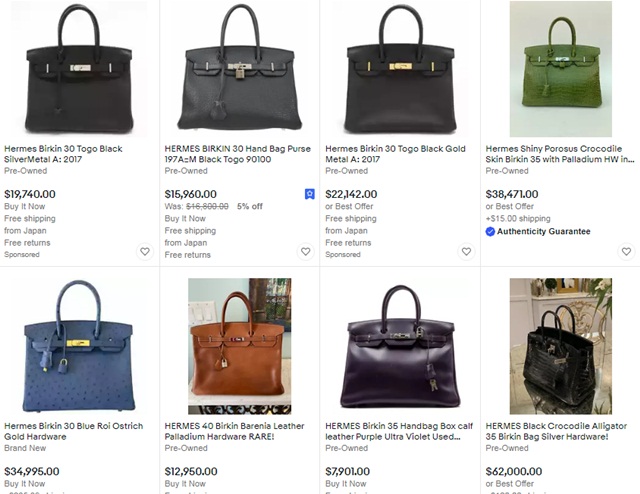The height and width of the screenshot is (494, 640).
Task: Open HERMES 40 Birkin Barenia Leather listing
Action: pos(234,431)
